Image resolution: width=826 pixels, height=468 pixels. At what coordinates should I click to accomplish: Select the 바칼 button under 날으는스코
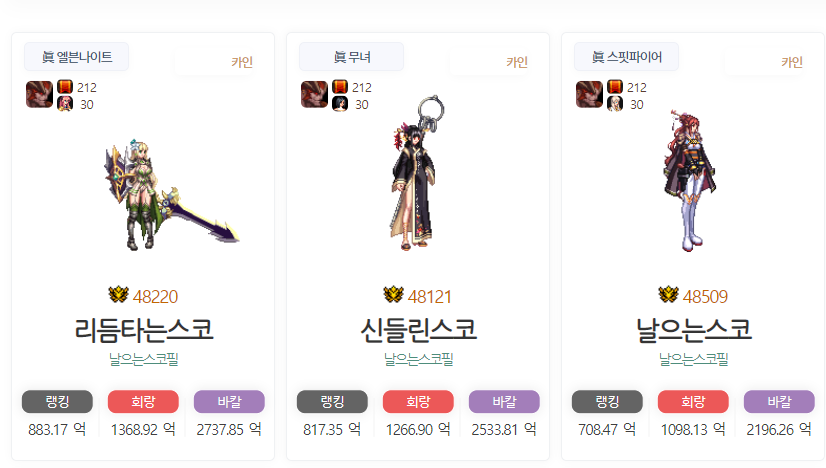(779, 402)
